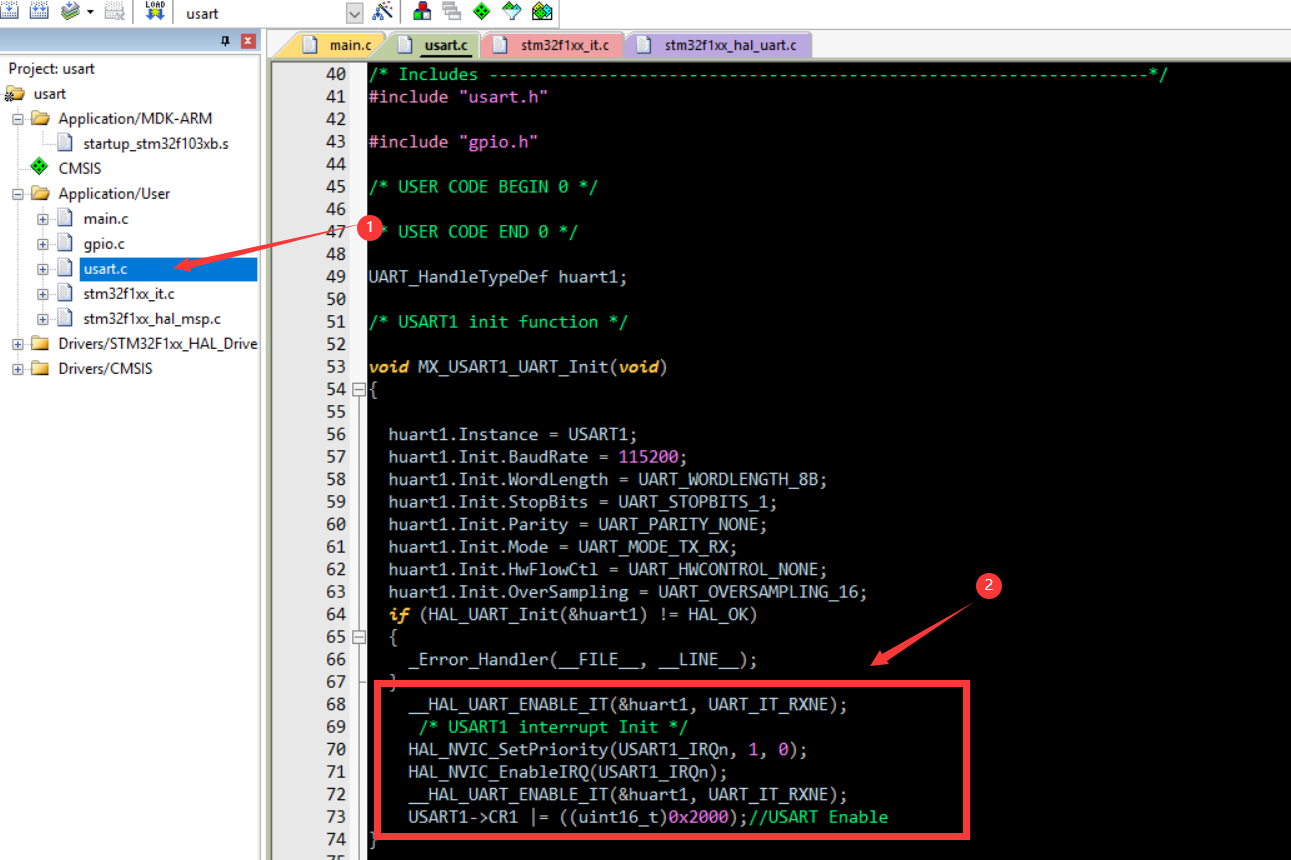Expand the main.c tree node
Viewport: 1291px width, 860px height.
pyautogui.click(x=42, y=218)
